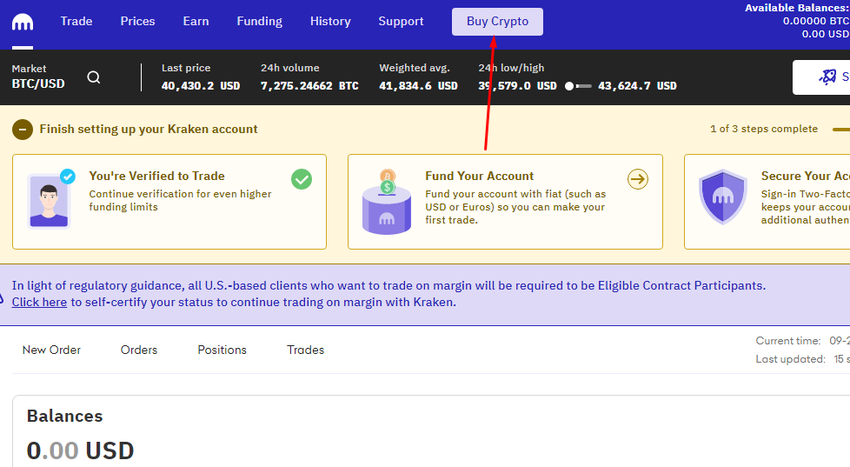Click the Kraken logo icon
850x467 pixels.
[x=22, y=23]
